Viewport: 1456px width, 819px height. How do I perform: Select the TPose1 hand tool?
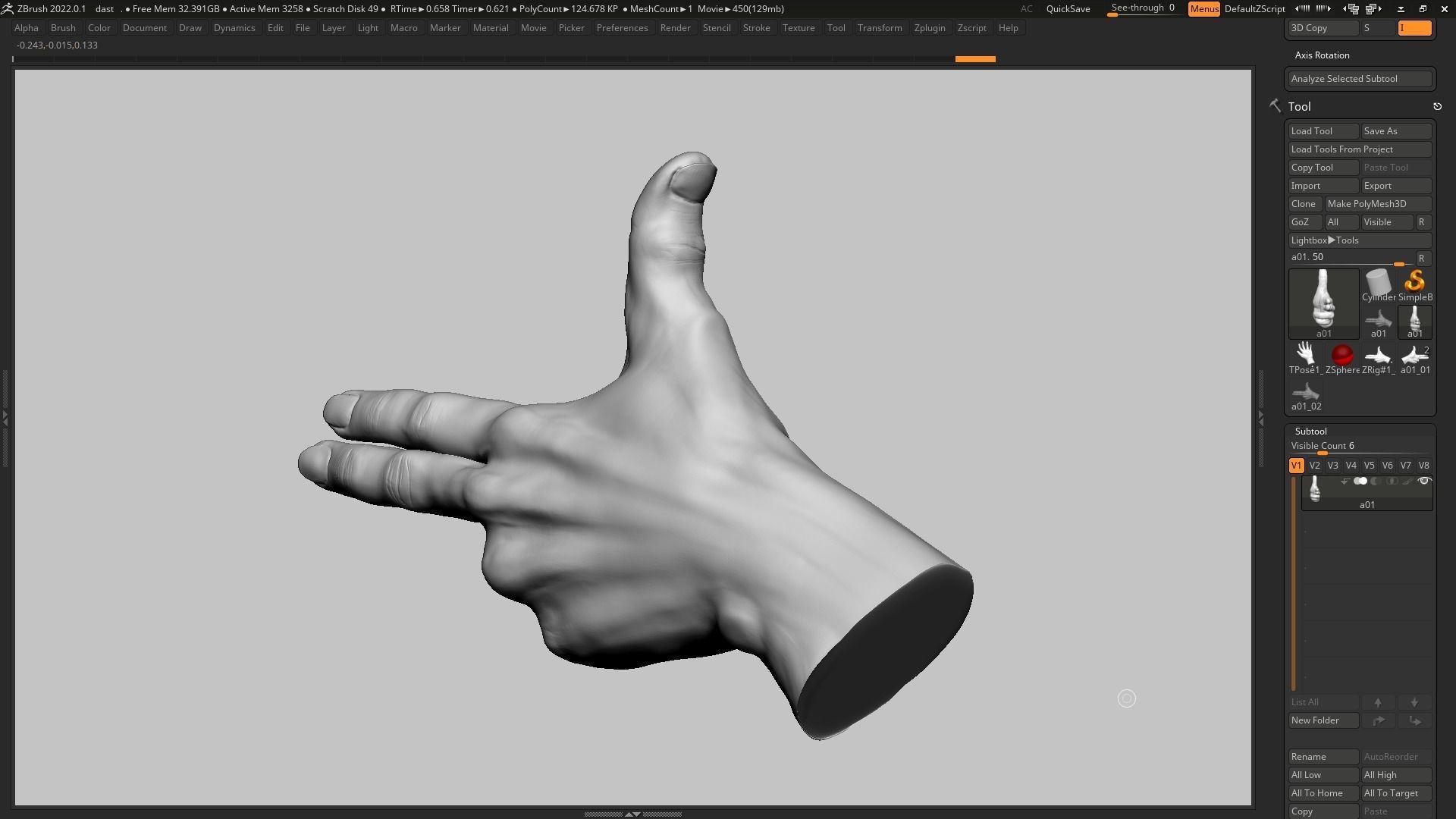click(1305, 358)
